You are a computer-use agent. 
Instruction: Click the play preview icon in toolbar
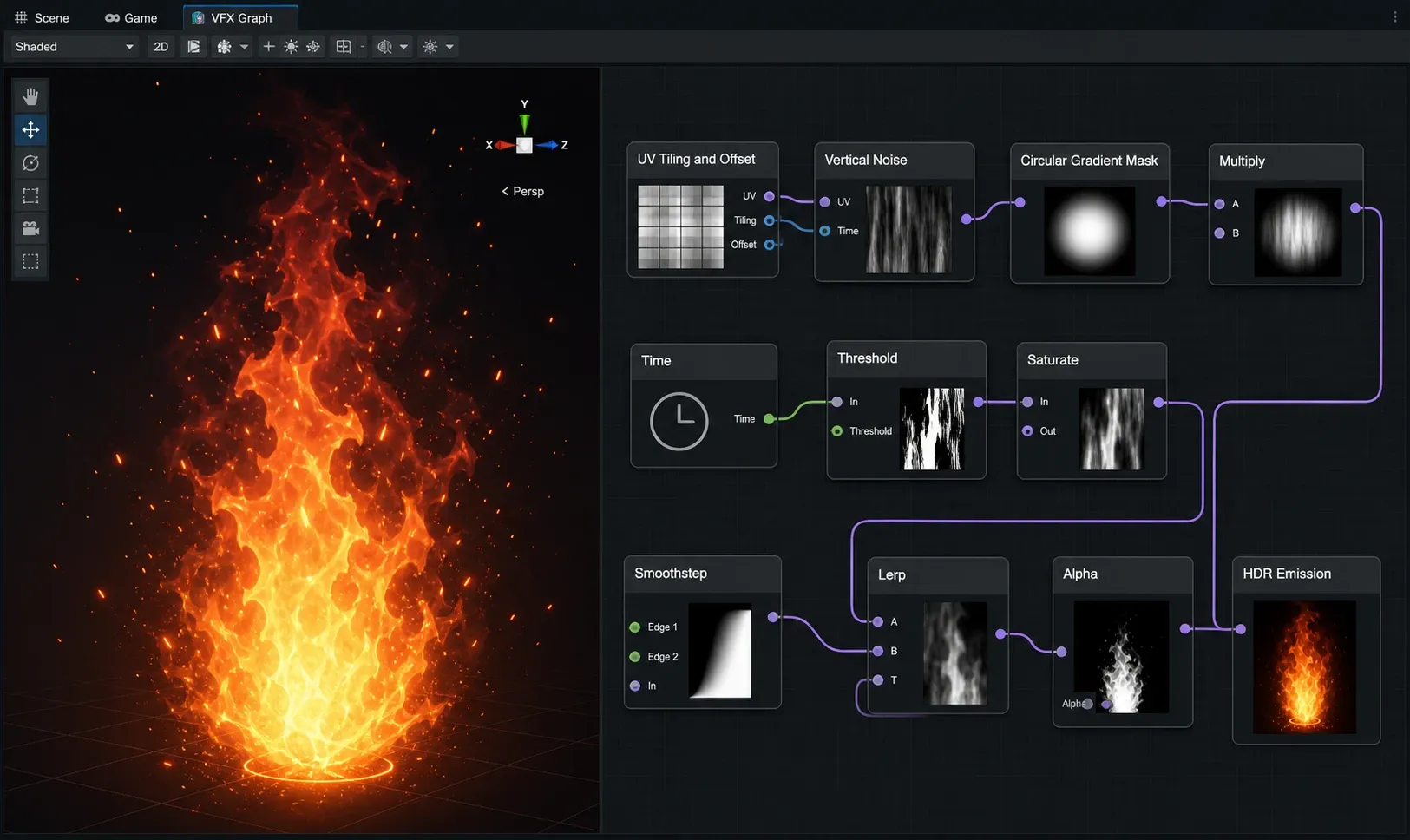point(193,47)
